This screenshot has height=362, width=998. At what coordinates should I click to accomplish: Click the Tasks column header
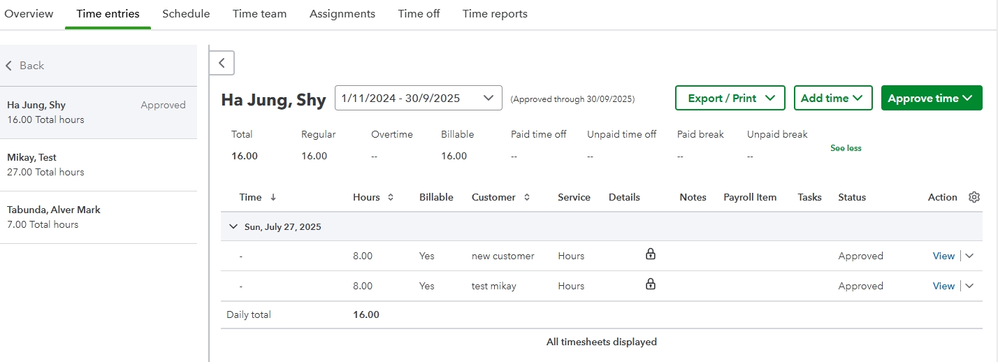tap(810, 197)
